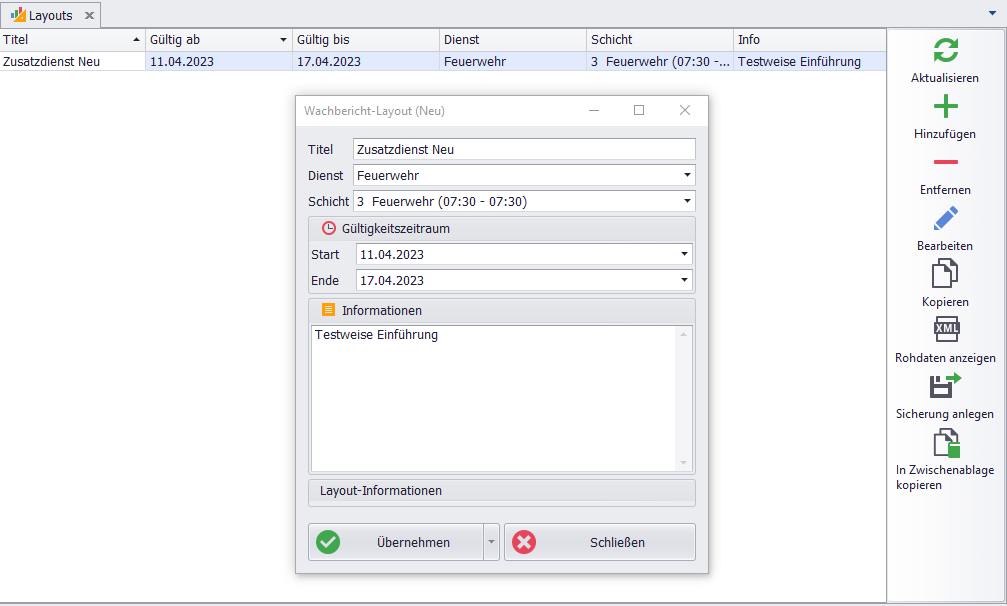The image size is (1007, 606).
Task: Open the Dienst dropdown list
Action: pyautogui.click(x=687, y=176)
